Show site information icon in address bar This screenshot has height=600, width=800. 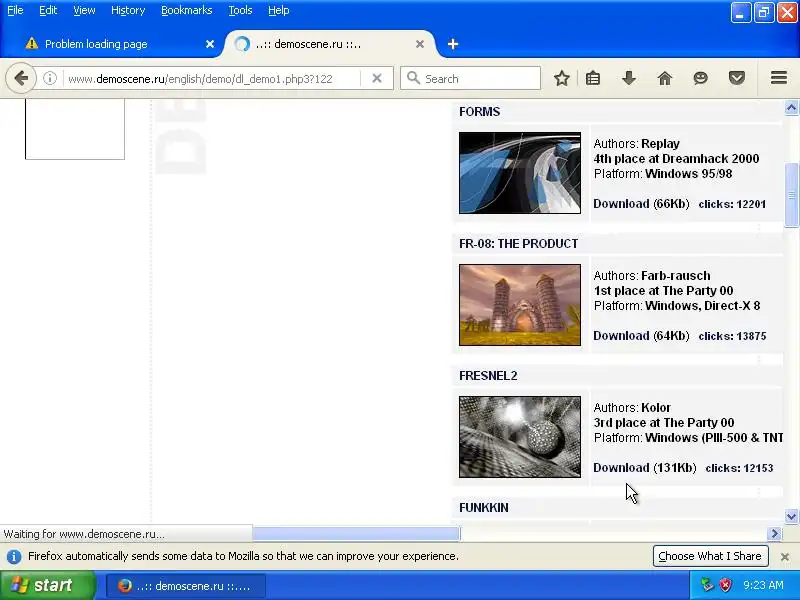(49, 79)
